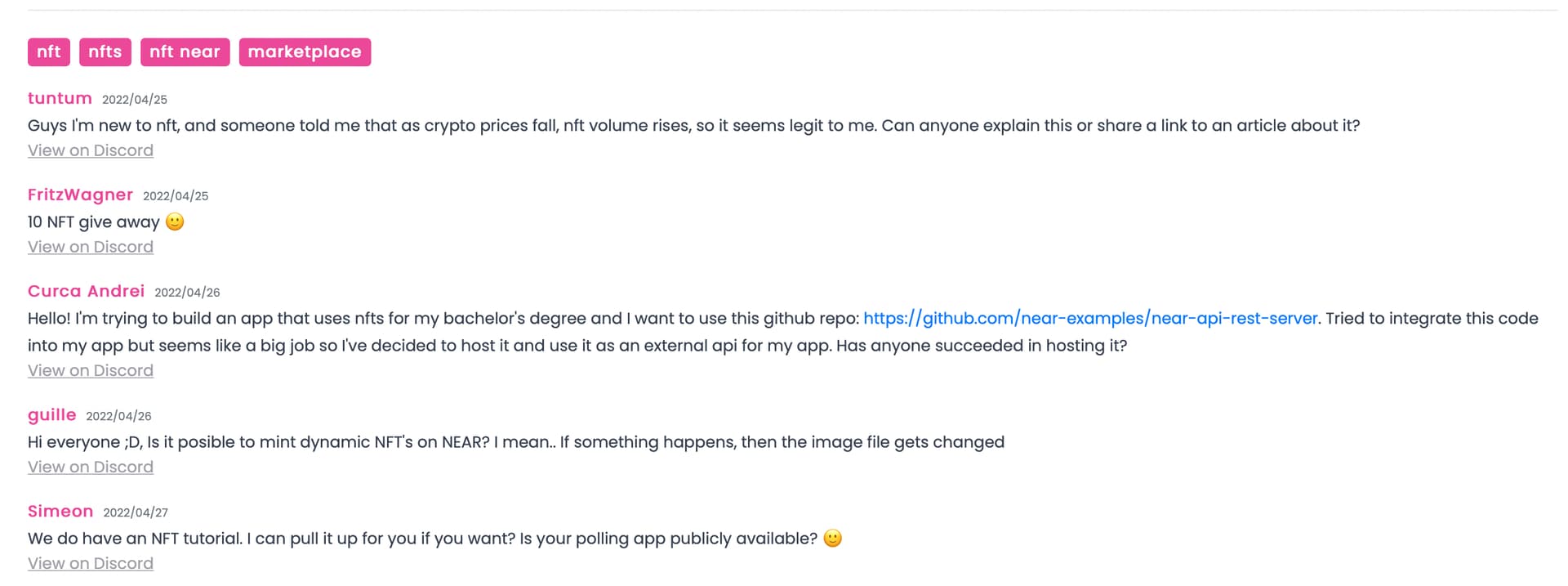The width and height of the screenshot is (1568, 586).
Task: View tuntum's message on Discord
Action: [x=91, y=150]
